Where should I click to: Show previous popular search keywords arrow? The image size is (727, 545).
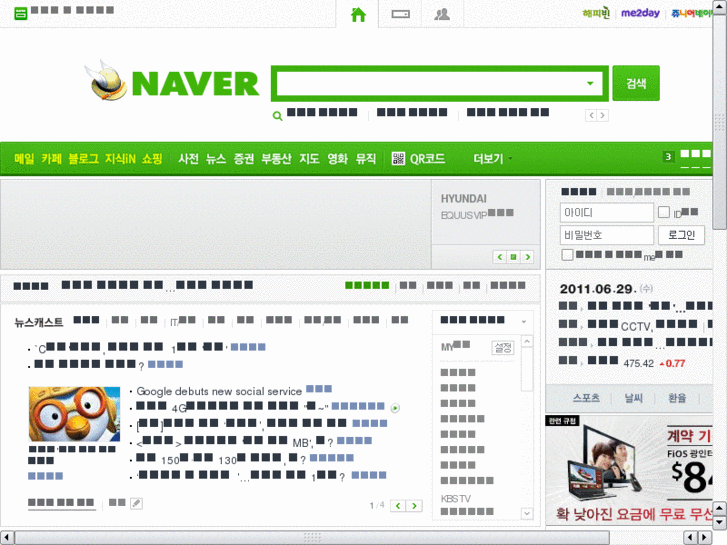(x=591, y=115)
